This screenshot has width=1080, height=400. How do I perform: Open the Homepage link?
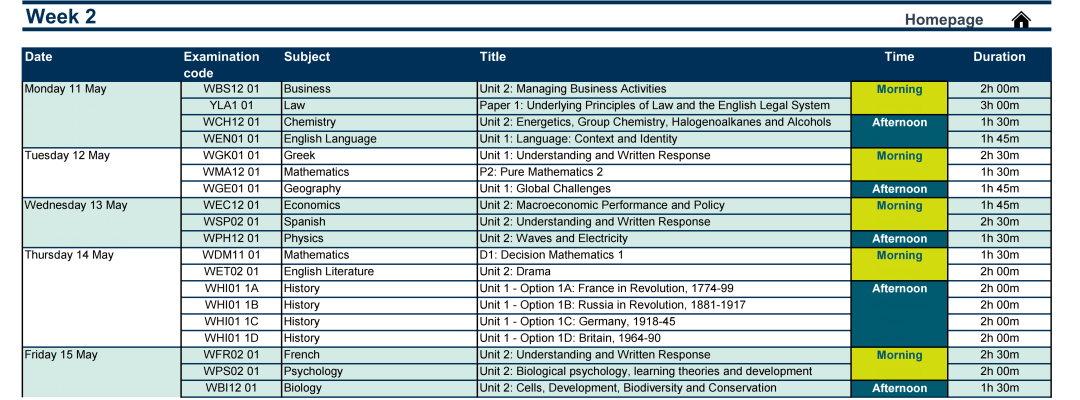click(x=943, y=20)
